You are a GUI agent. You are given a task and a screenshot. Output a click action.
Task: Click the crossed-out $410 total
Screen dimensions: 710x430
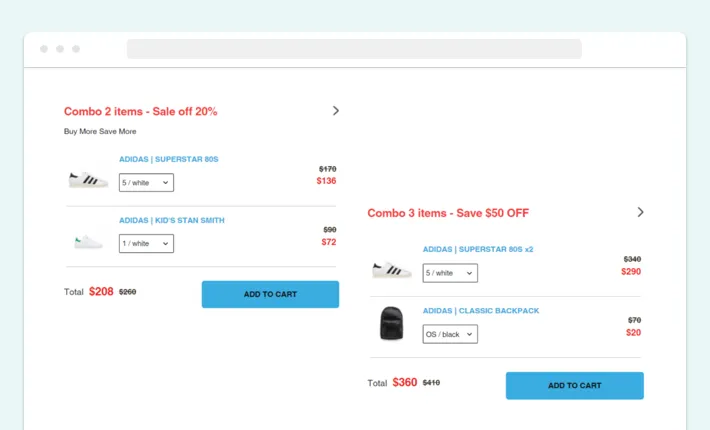(432, 383)
